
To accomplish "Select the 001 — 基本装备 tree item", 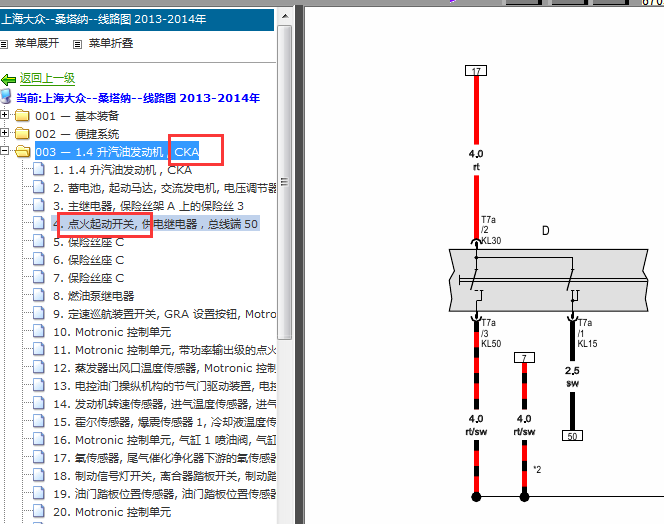I will click(x=77, y=116).
